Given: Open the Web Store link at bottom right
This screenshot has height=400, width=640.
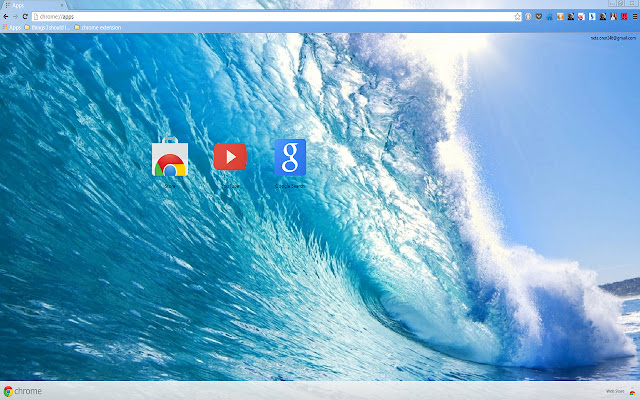Looking at the screenshot, I should (x=620, y=391).
